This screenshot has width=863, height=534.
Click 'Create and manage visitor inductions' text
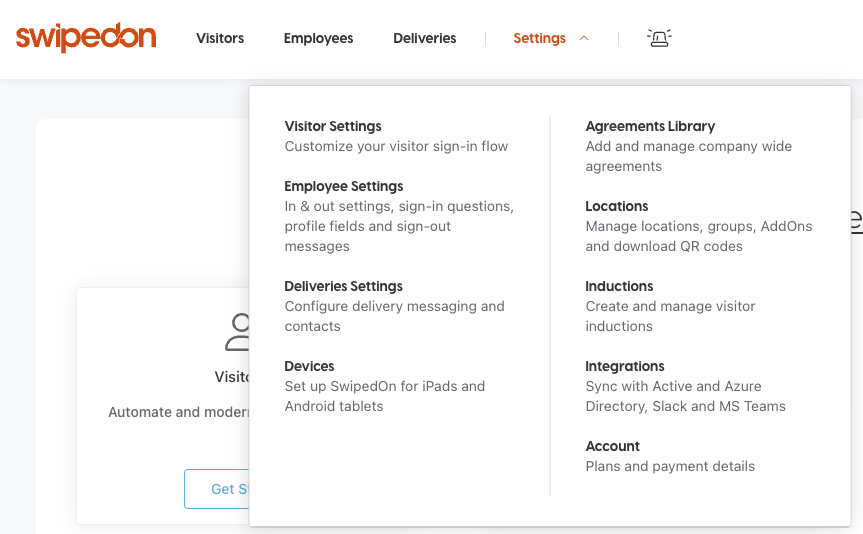coord(670,316)
